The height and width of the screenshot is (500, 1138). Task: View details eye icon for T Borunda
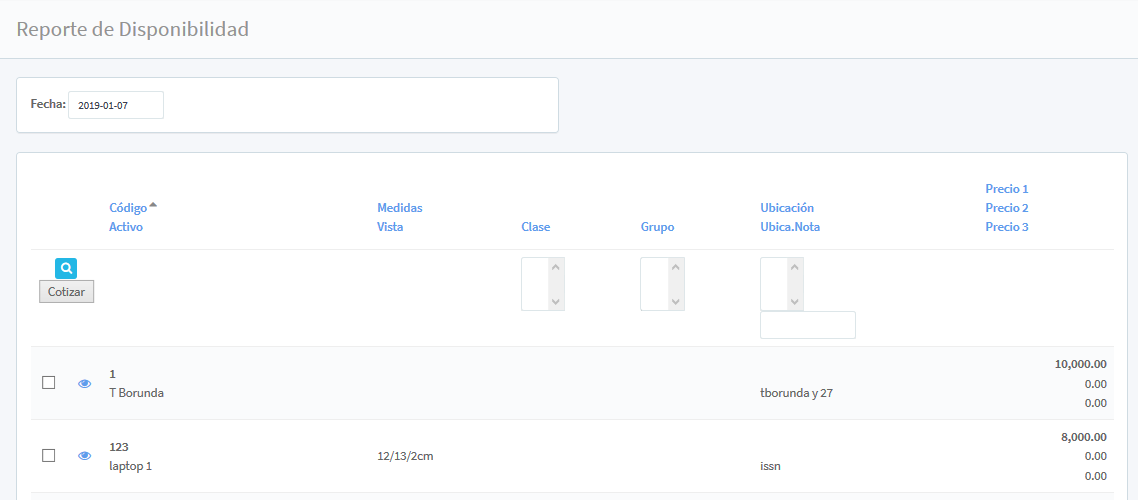85,383
